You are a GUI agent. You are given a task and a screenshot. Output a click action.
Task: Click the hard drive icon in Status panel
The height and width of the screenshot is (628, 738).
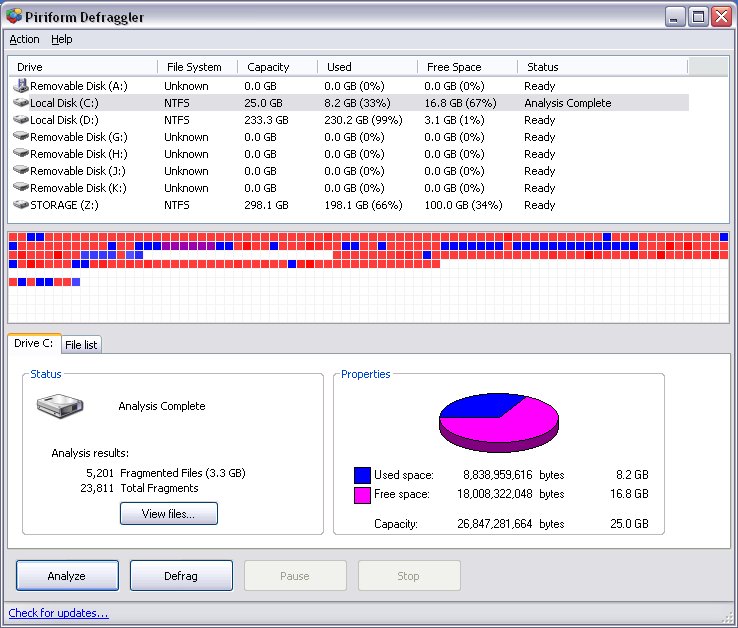[61, 405]
